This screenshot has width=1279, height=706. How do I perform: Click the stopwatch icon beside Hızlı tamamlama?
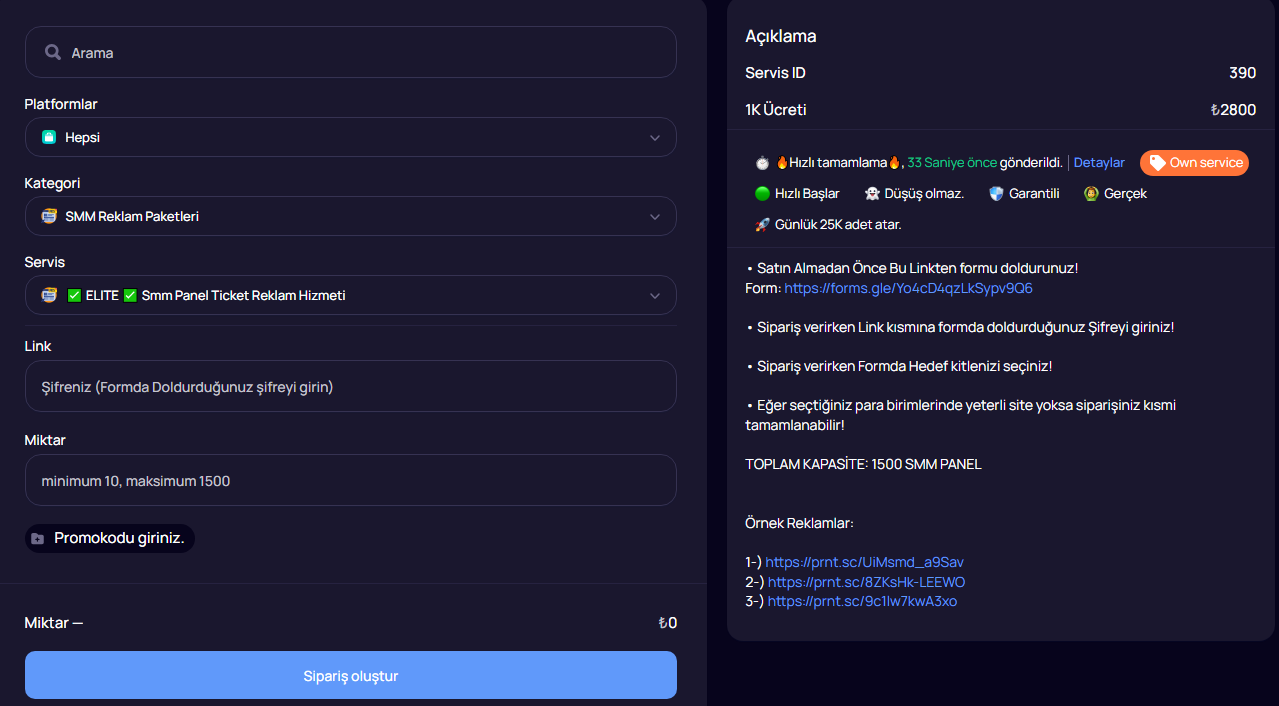(762, 163)
